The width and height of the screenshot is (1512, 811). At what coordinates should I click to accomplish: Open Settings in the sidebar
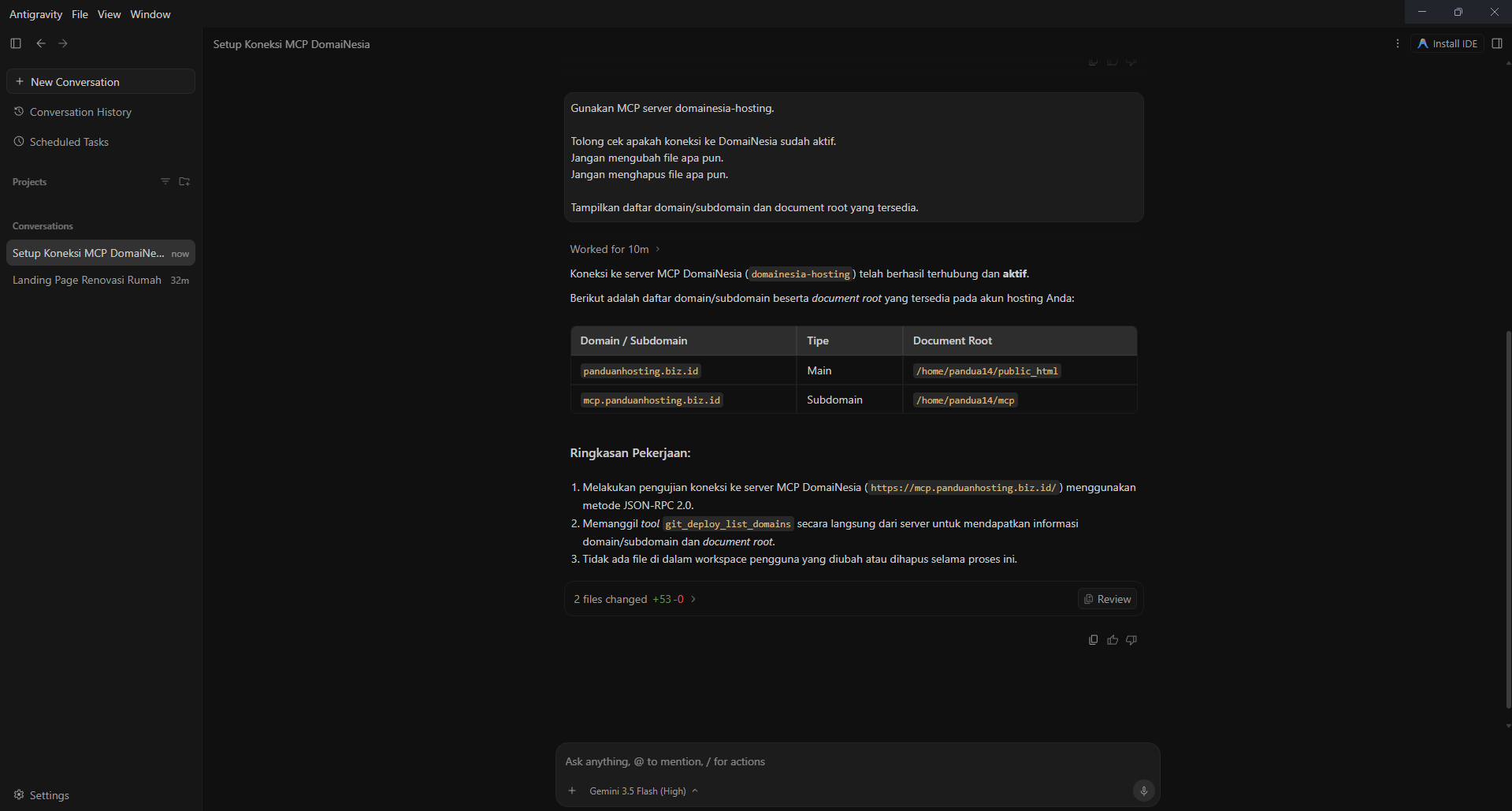[42, 795]
